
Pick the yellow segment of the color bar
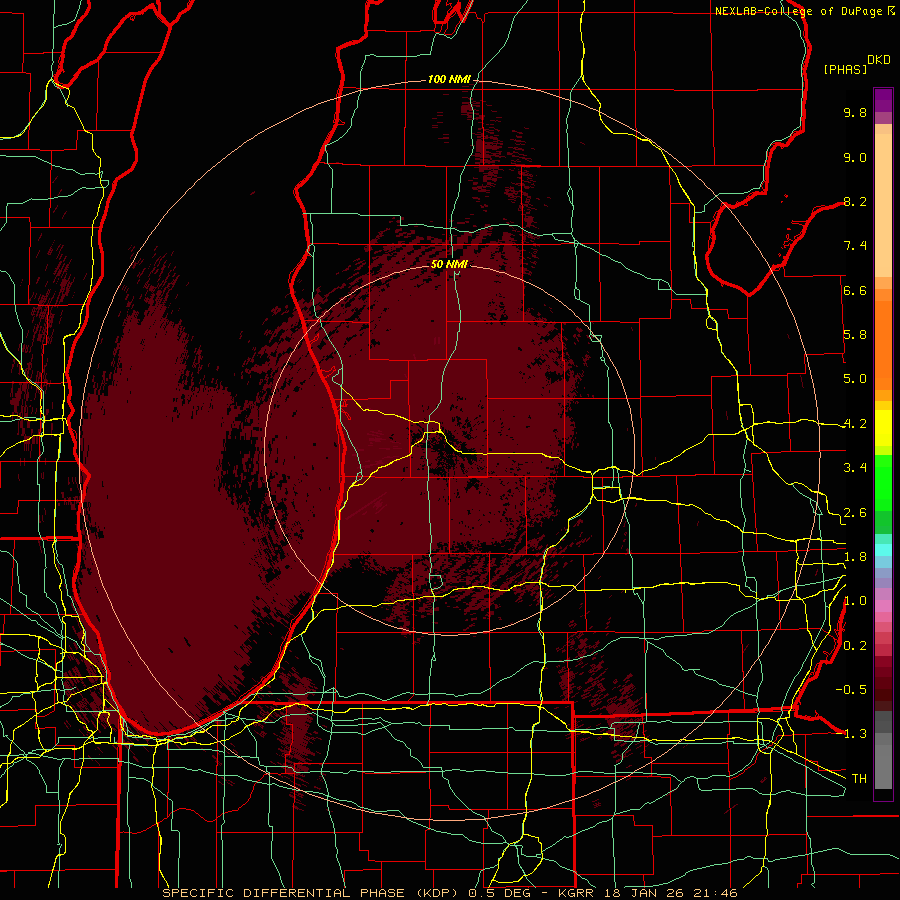tap(883, 428)
